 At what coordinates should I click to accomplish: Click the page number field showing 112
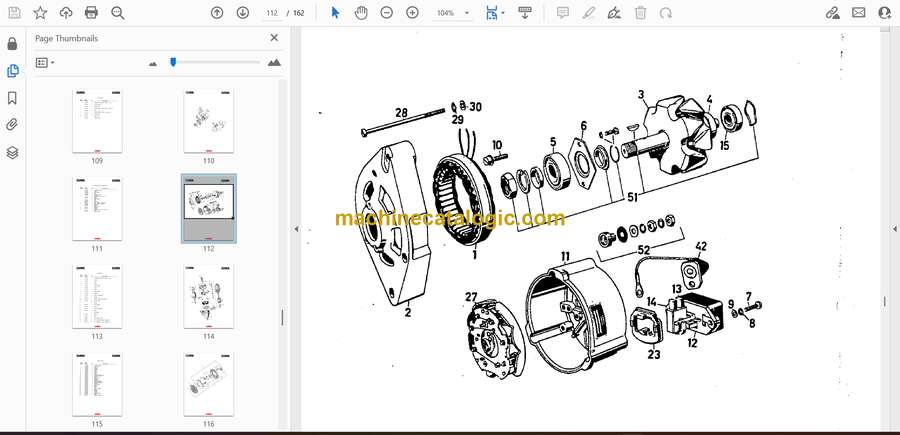(x=271, y=13)
